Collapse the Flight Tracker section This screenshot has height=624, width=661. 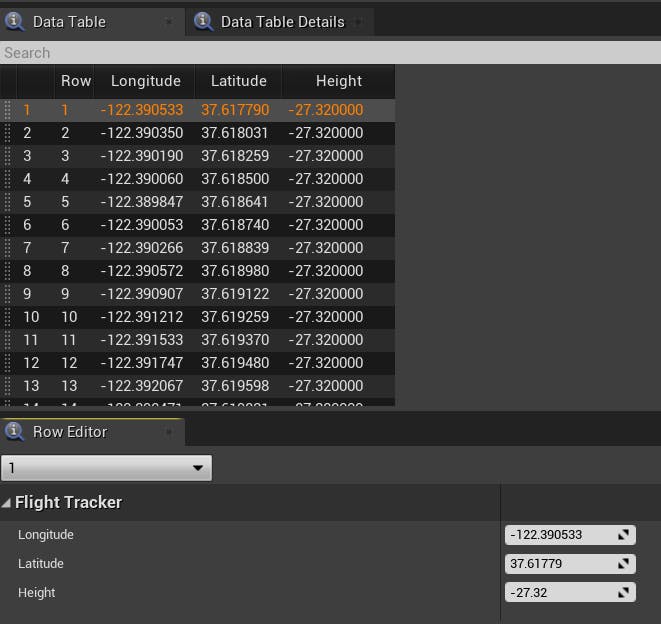(6, 503)
